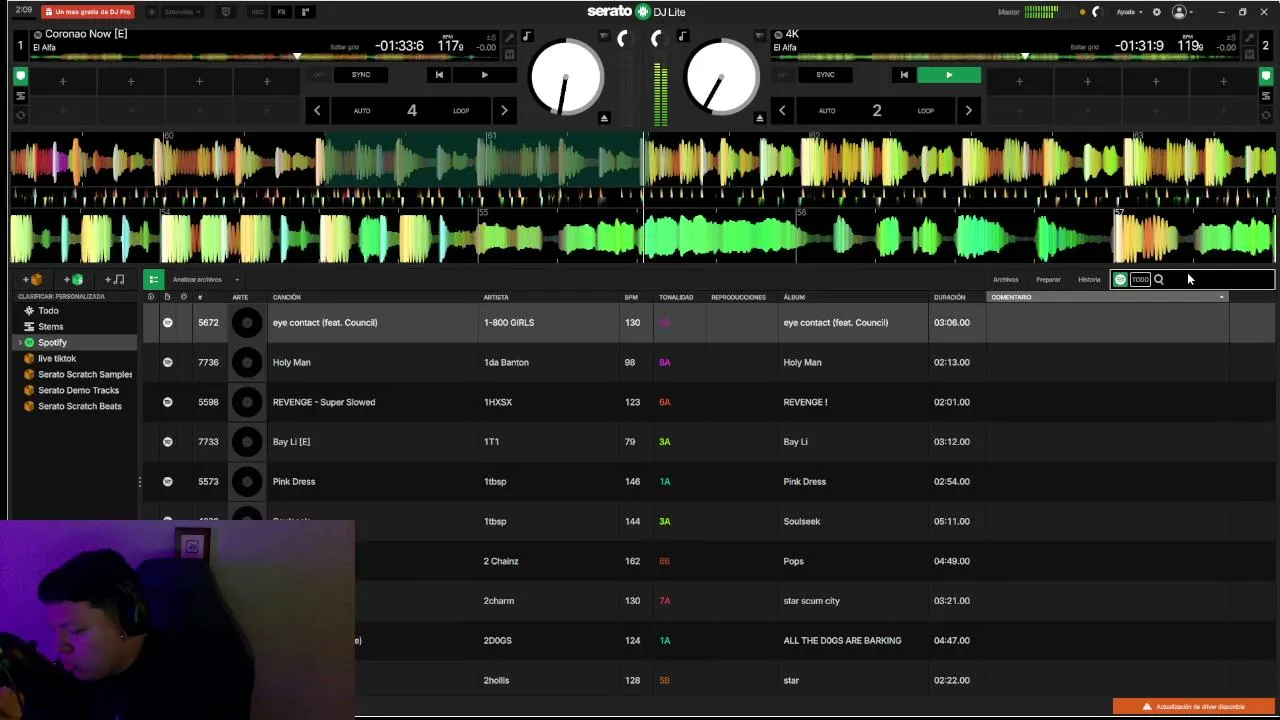
Task: Toggle auto loop 4 on deck 1
Action: 411,111
